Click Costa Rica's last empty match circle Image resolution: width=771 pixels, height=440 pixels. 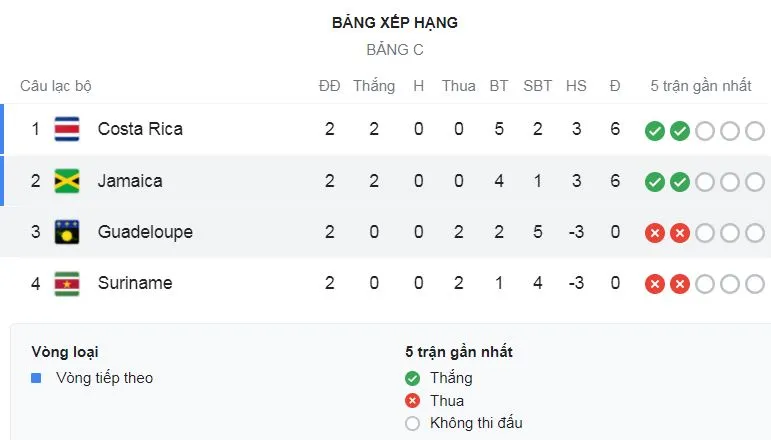tap(753, 130)
